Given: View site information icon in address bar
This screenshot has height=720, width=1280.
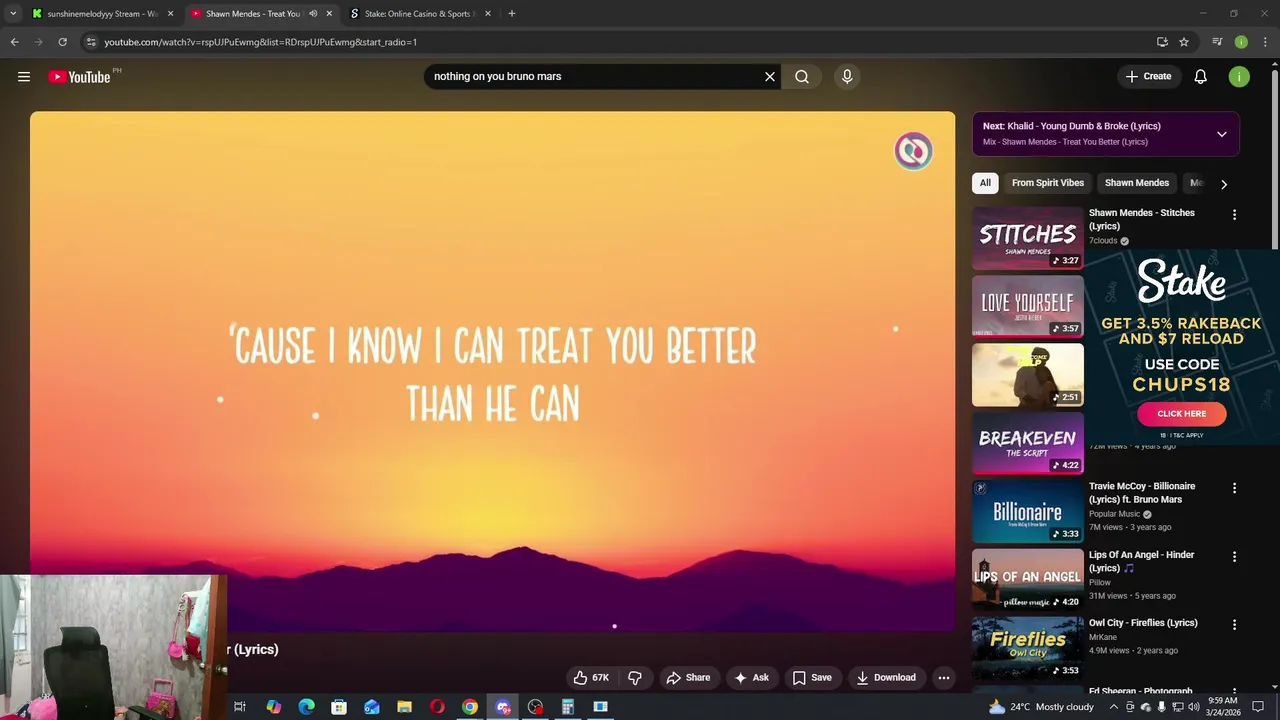Looking at the screenshot, I should [x=91, y=42].
